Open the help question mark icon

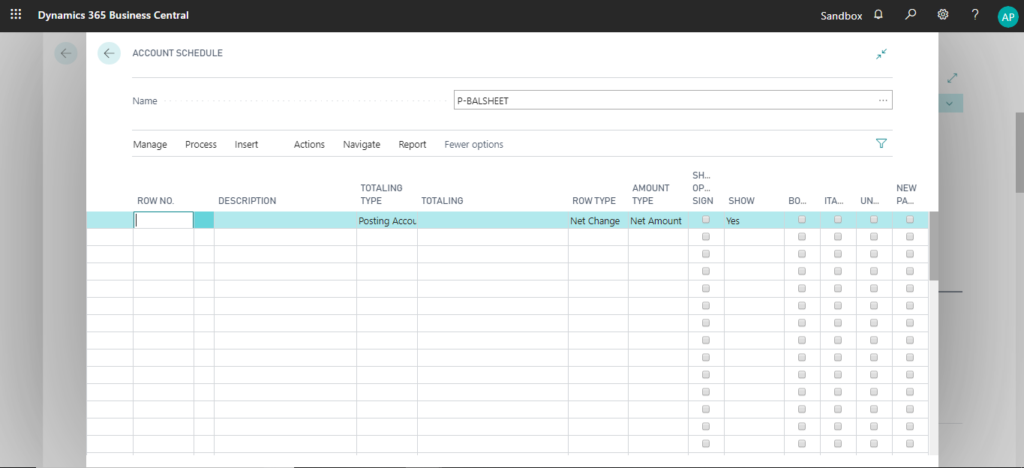point(975,14)
